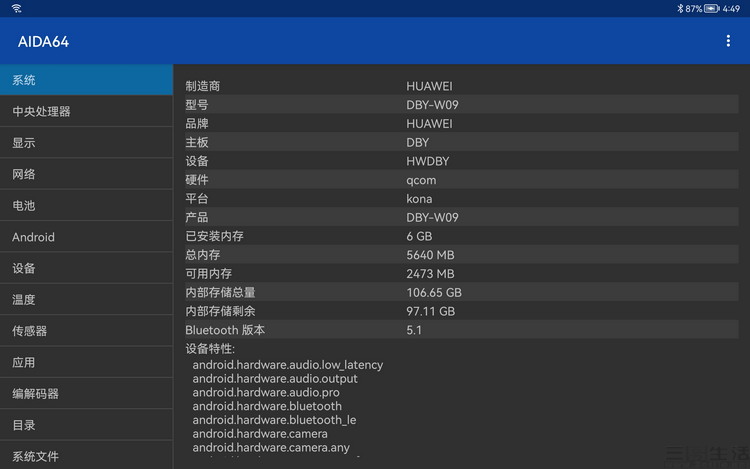
Task: Click android.hardware.camera.any entry
Action: click(271, 447)
